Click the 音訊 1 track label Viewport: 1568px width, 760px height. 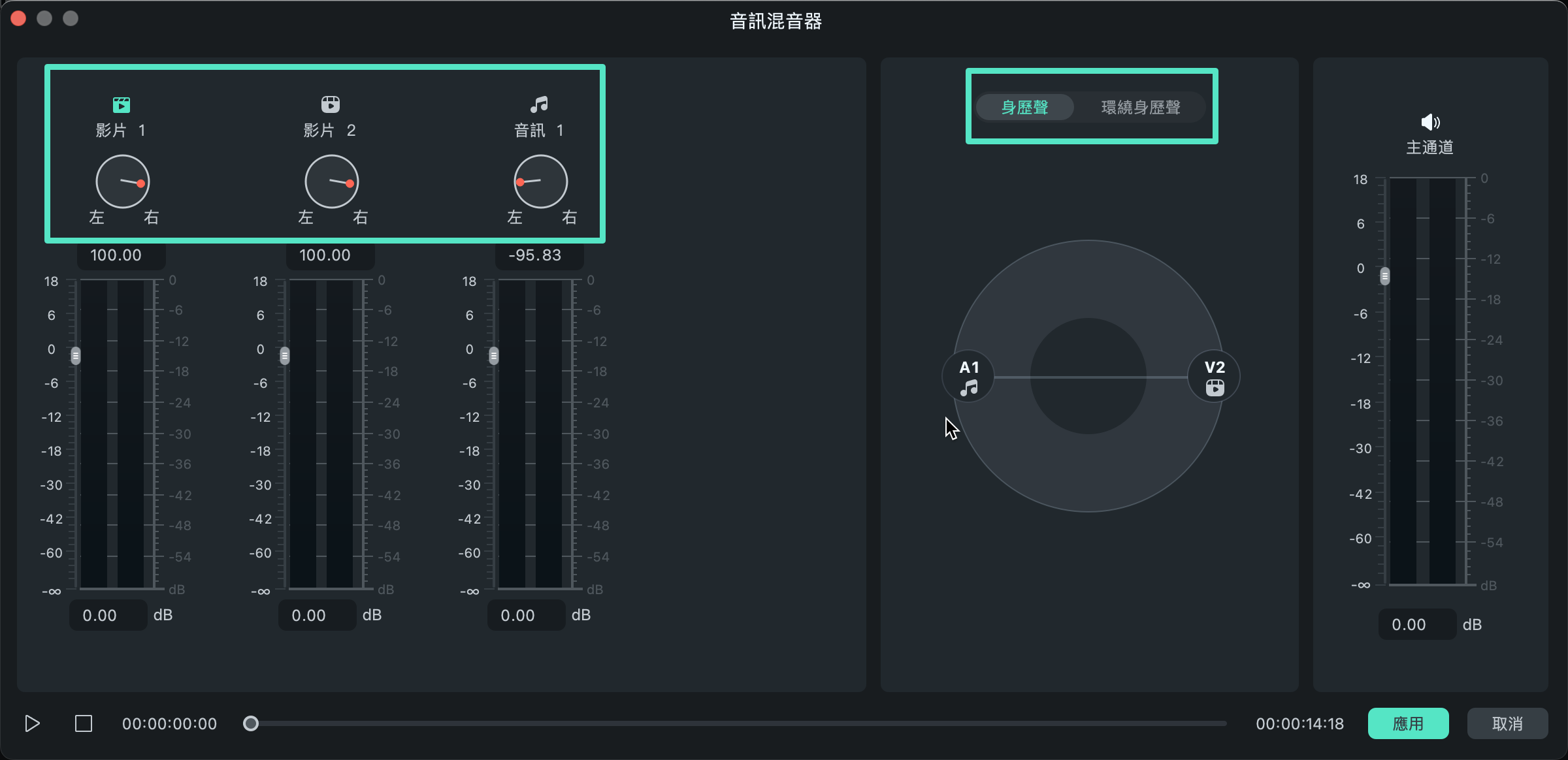pos(539,131)
